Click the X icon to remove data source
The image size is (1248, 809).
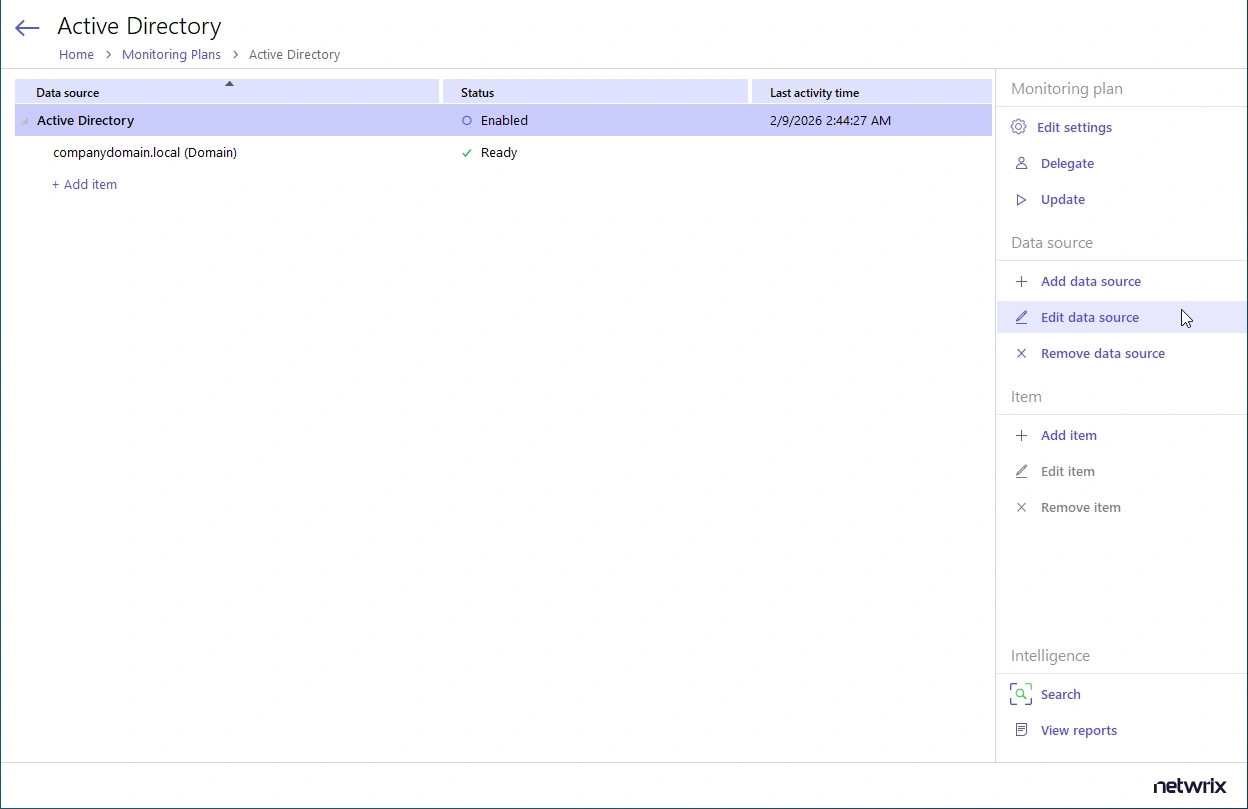coord(1021,353)
